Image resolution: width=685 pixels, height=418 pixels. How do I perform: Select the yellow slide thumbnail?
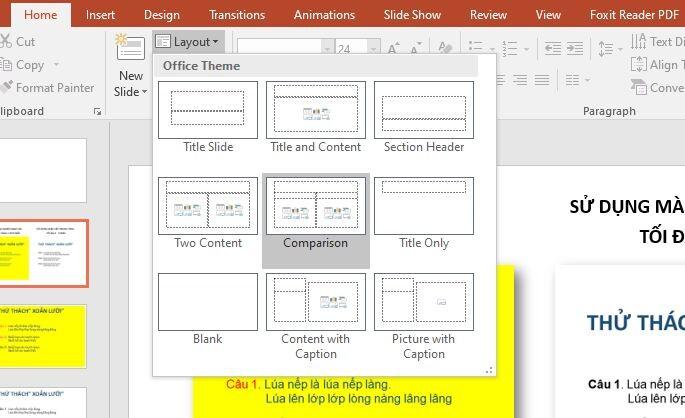(x=43, y=336)
